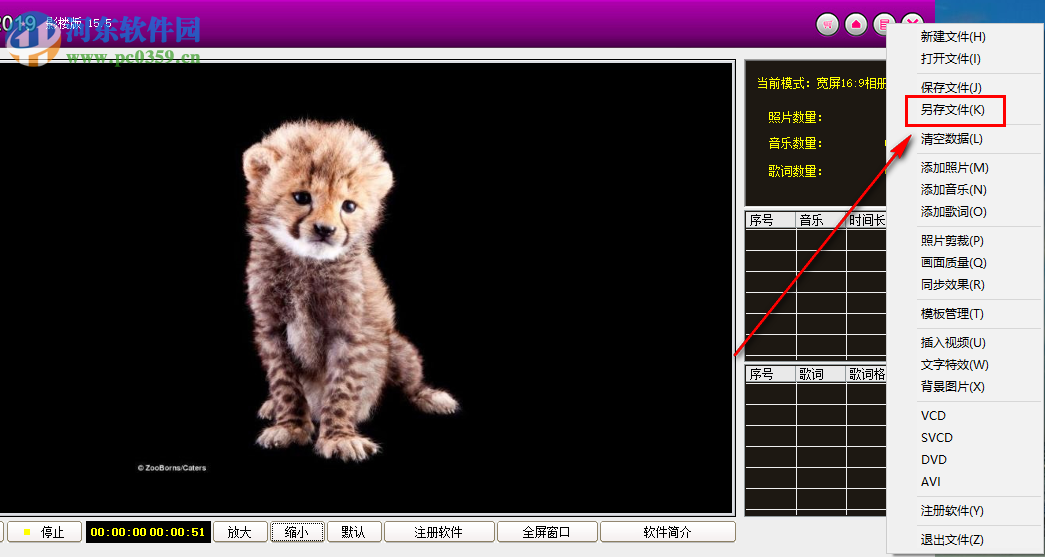
Task: Click the 音乐 column header in music table
Action: click(821, 221)
